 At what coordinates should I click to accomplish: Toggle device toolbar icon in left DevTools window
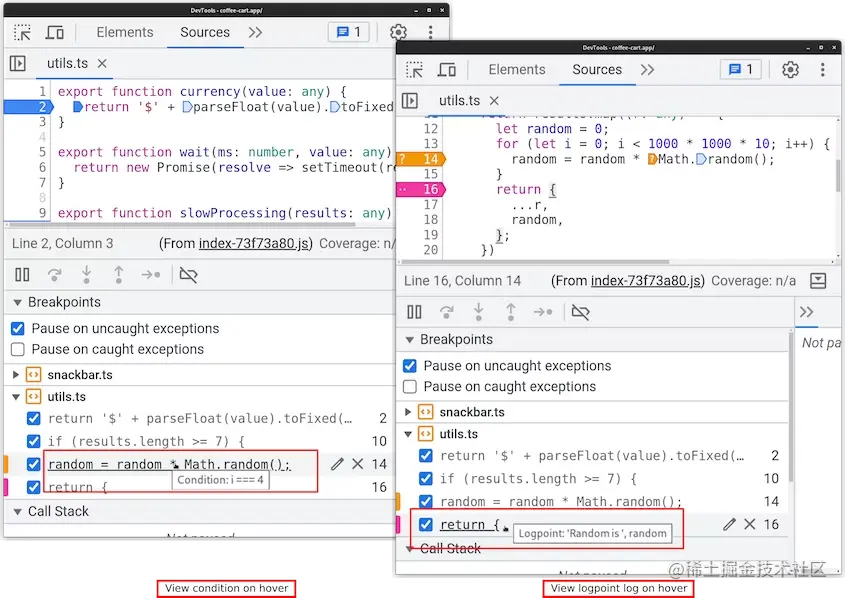[x=54, y=32]
